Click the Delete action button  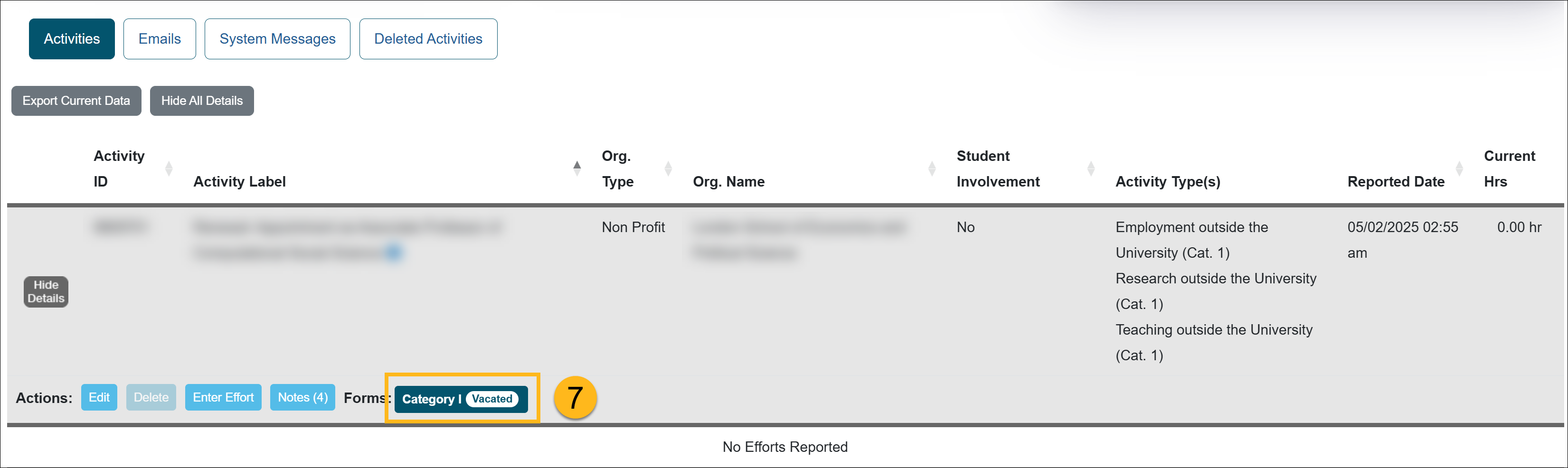[151, 397]
